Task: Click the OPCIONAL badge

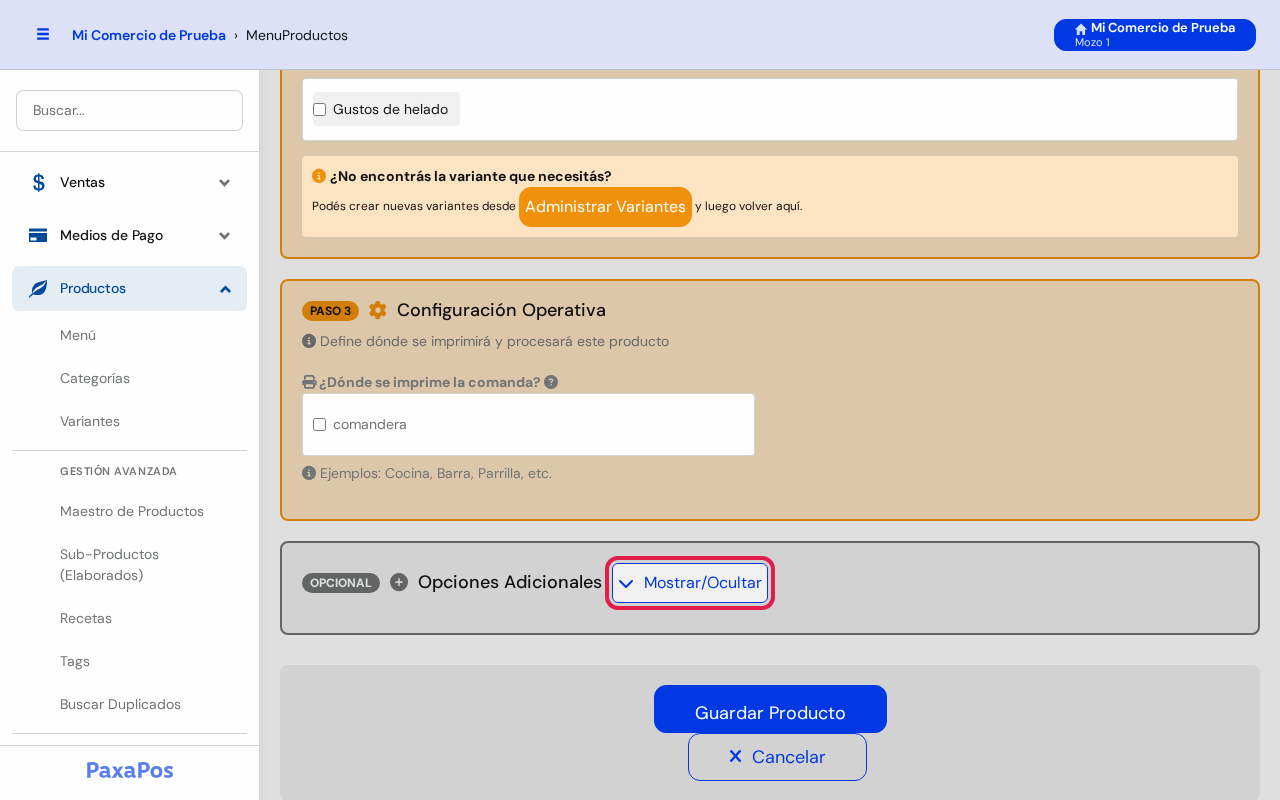Action: 341,583
